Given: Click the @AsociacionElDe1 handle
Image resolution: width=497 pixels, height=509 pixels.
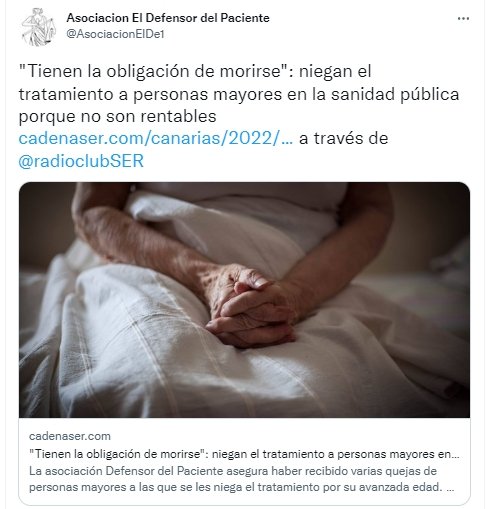Looking at the screenshot, I should (115, 34).
